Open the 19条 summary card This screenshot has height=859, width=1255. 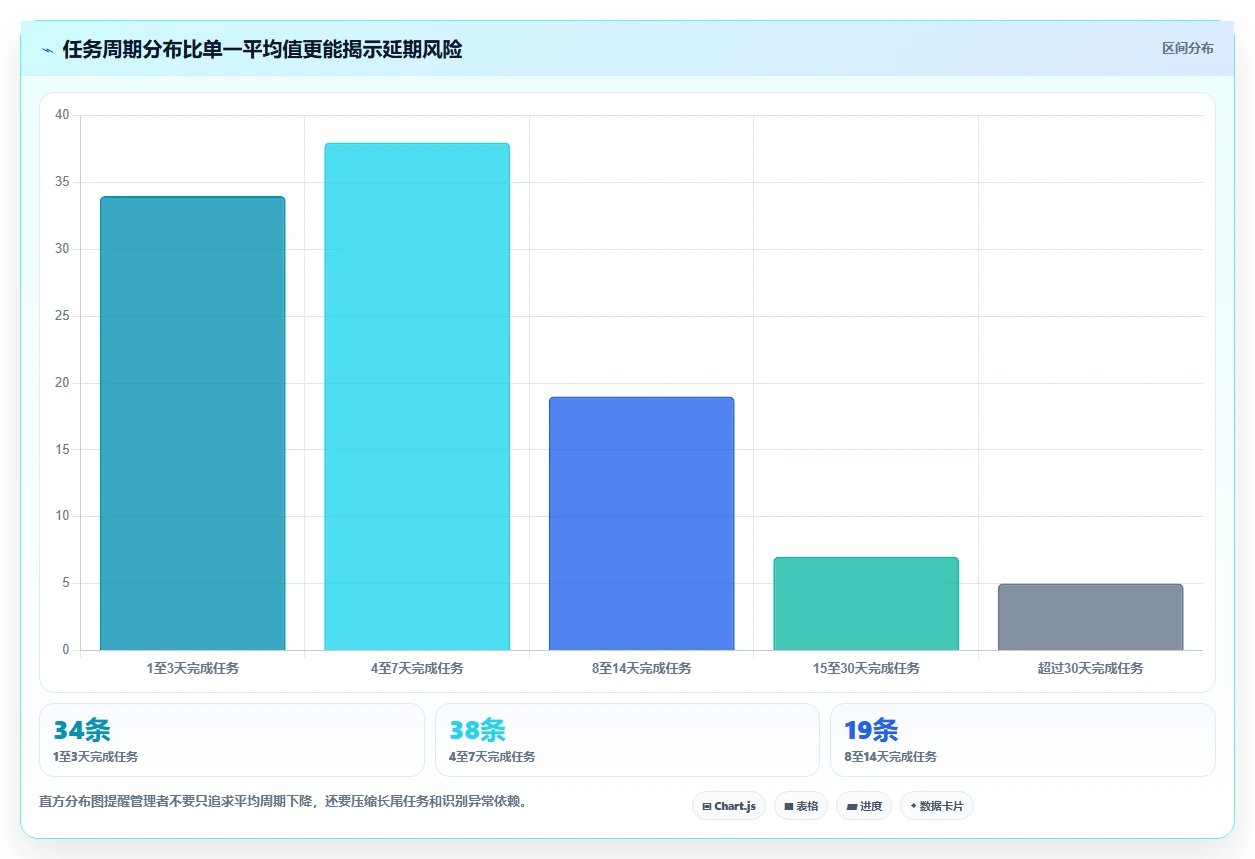click(x=1023, y=740)
